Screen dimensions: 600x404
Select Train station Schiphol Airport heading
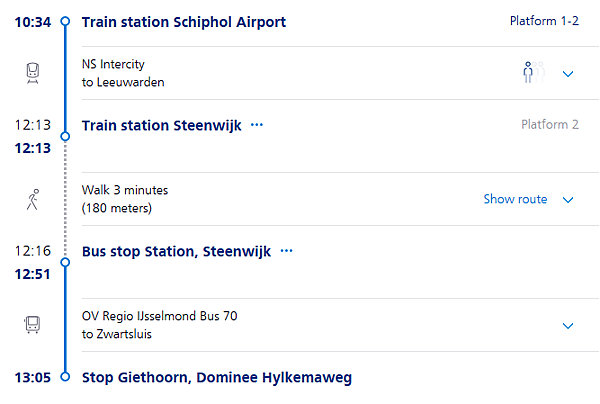pyautogui.click(x=184, y=22)
